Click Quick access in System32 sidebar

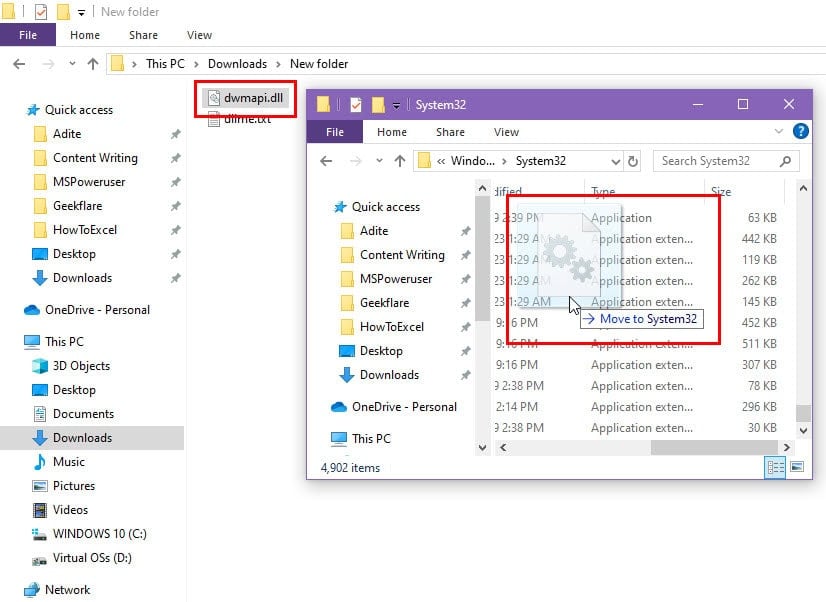[x=386, y=206]
